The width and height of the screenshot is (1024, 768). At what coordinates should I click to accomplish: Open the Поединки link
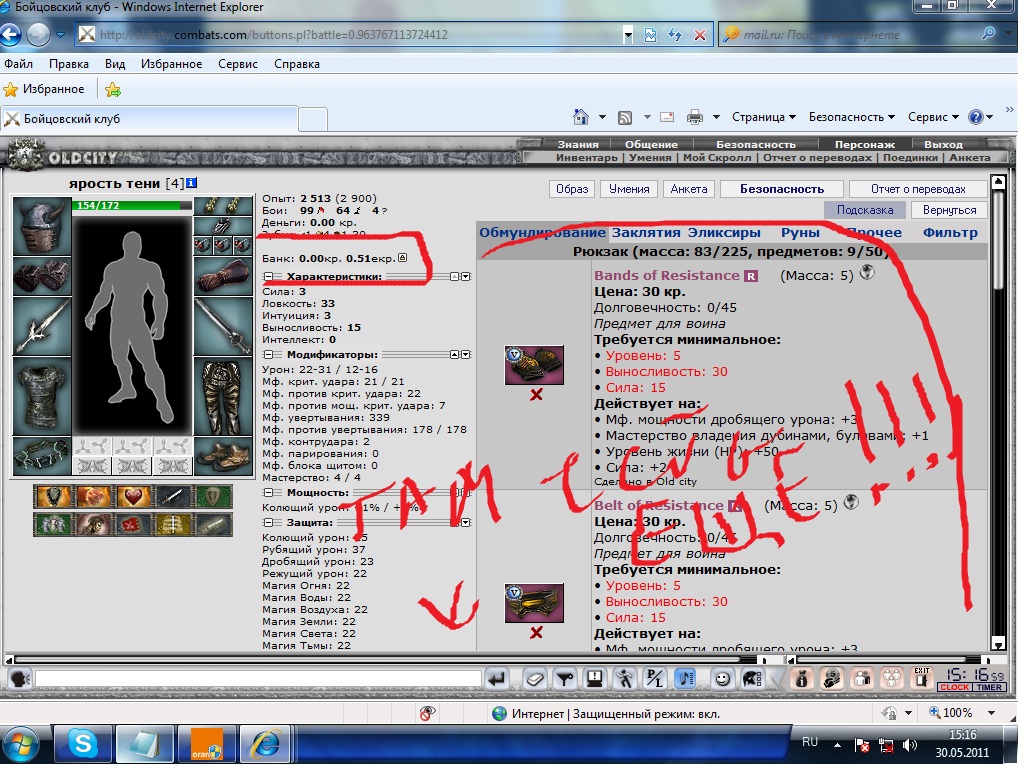point(910,157)
